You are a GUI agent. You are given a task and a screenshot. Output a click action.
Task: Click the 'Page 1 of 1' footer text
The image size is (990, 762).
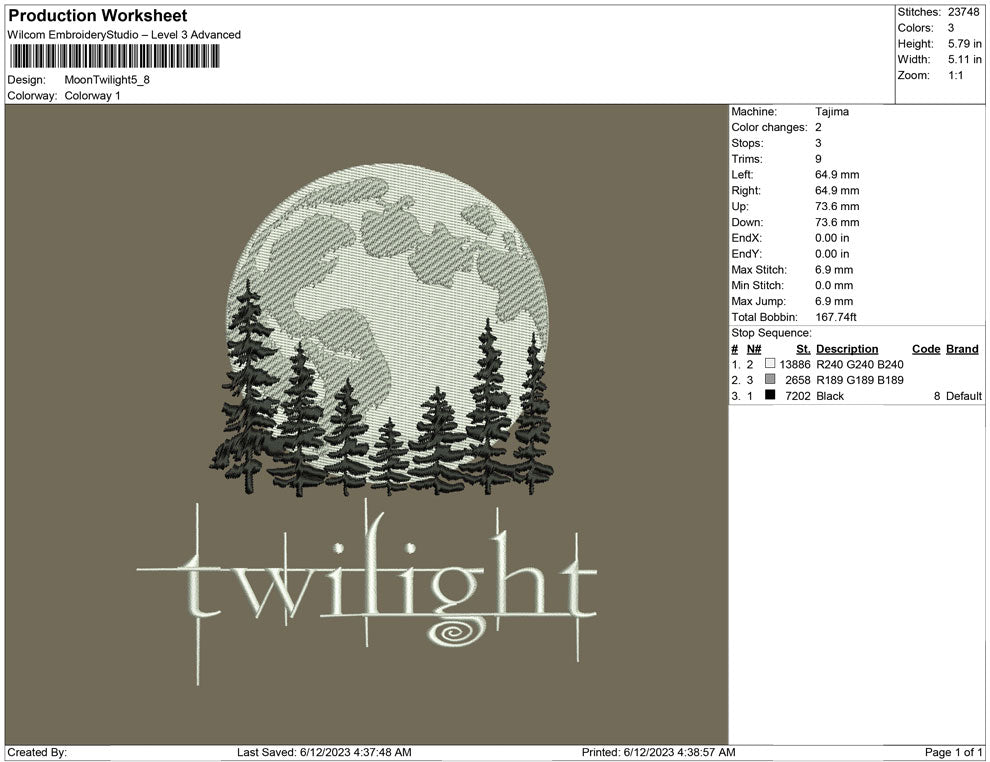[953, 752]
